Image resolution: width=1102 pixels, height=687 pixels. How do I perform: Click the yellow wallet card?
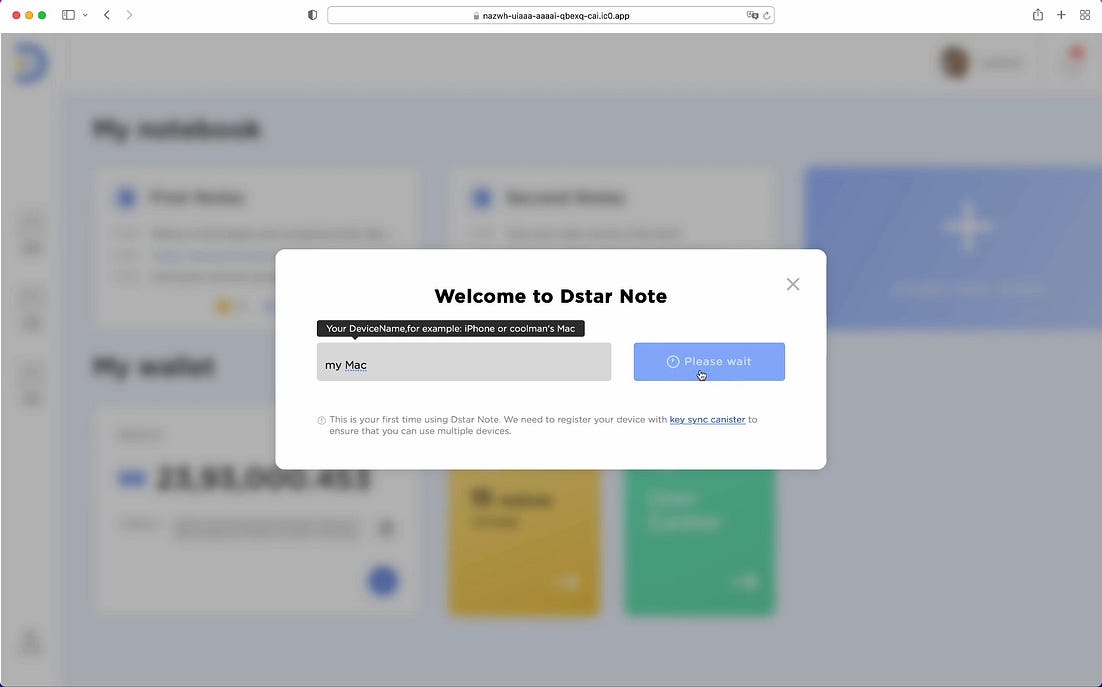coord(524,542)
